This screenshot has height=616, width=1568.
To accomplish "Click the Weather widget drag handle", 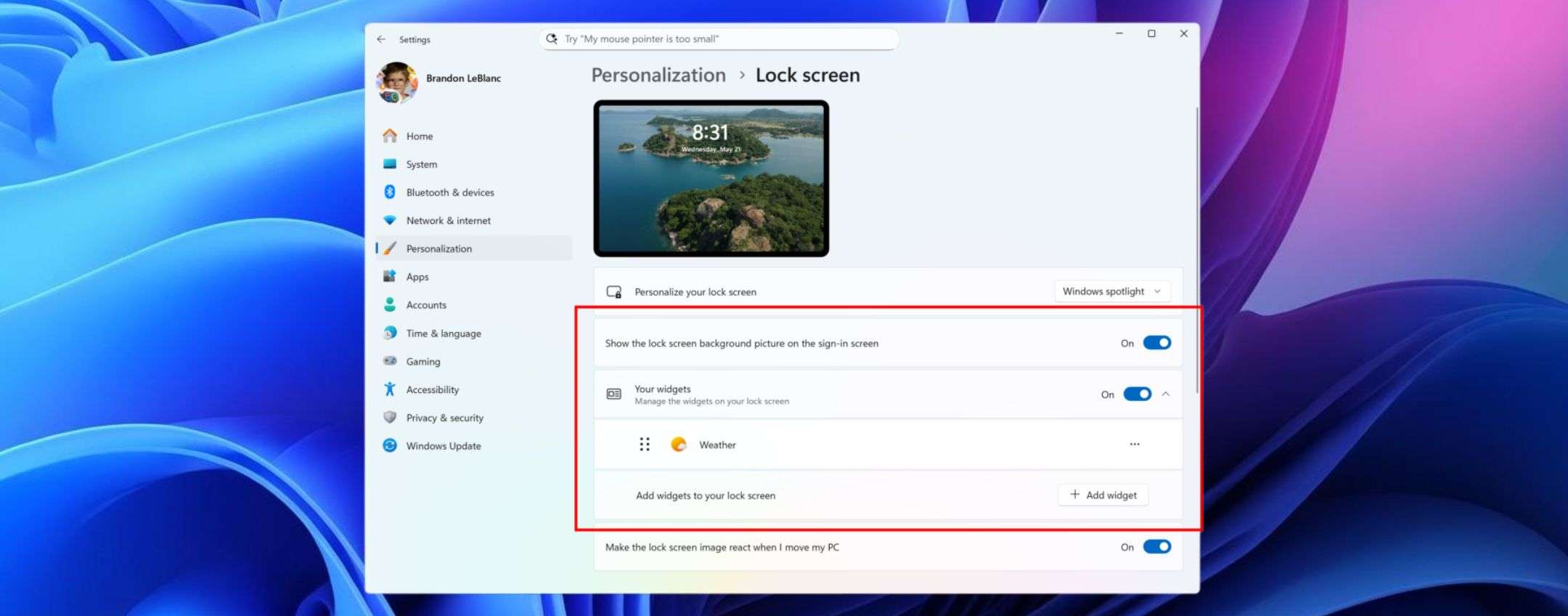I will coord(645,445).
